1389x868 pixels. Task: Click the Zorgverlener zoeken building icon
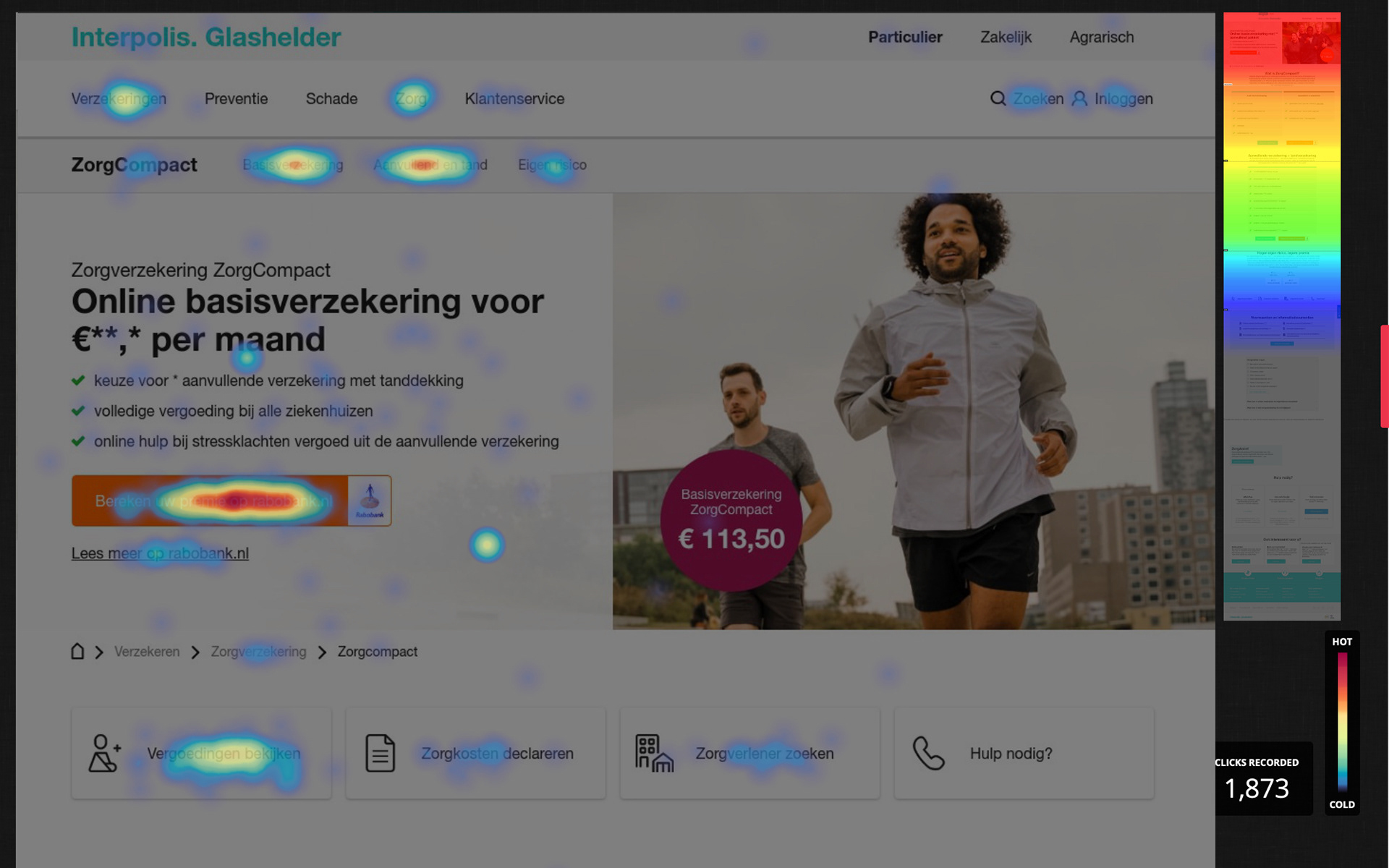pyautogui.click(x=654, y=753)
